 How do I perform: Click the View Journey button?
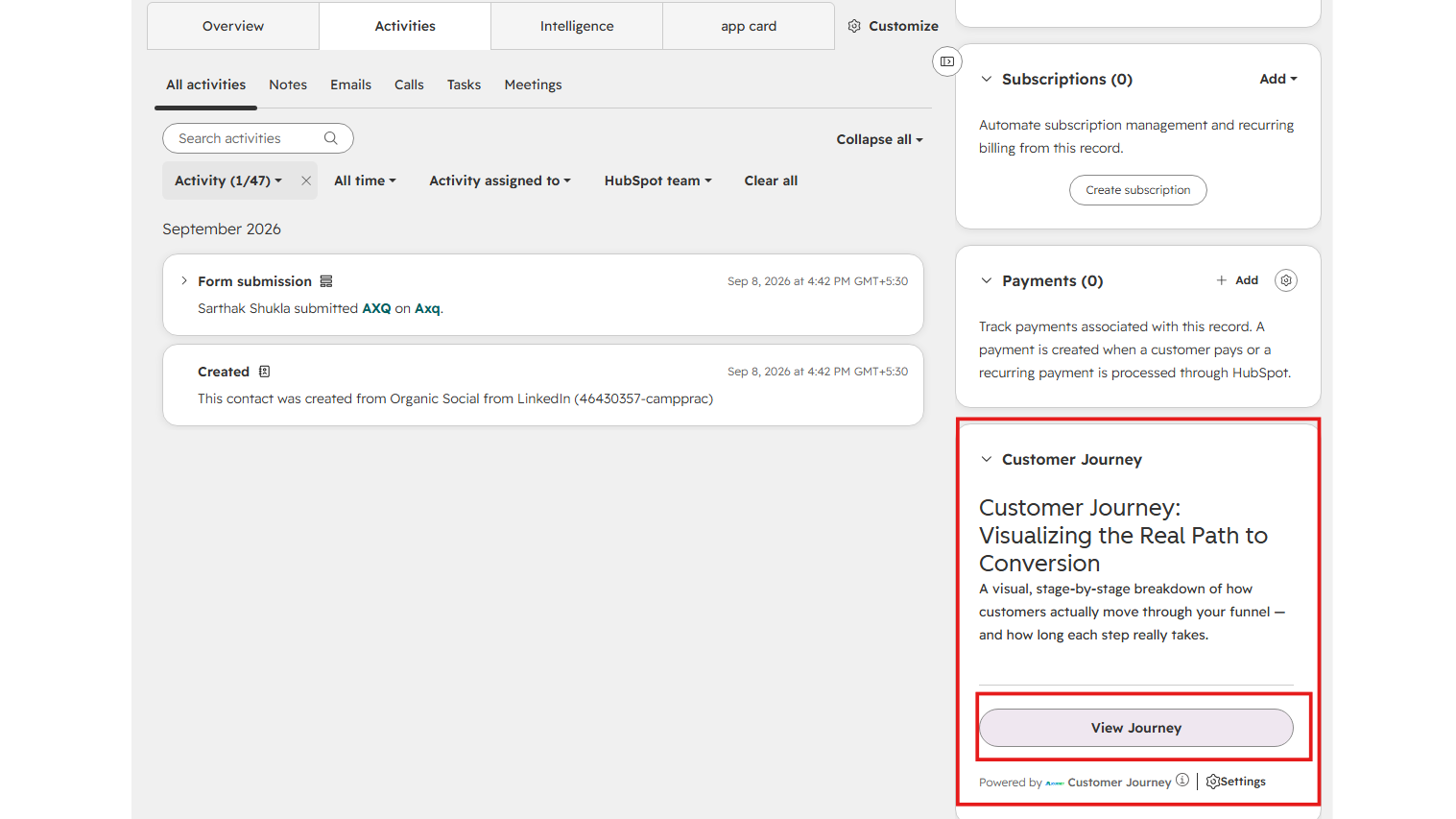[x=1136, y=728]
